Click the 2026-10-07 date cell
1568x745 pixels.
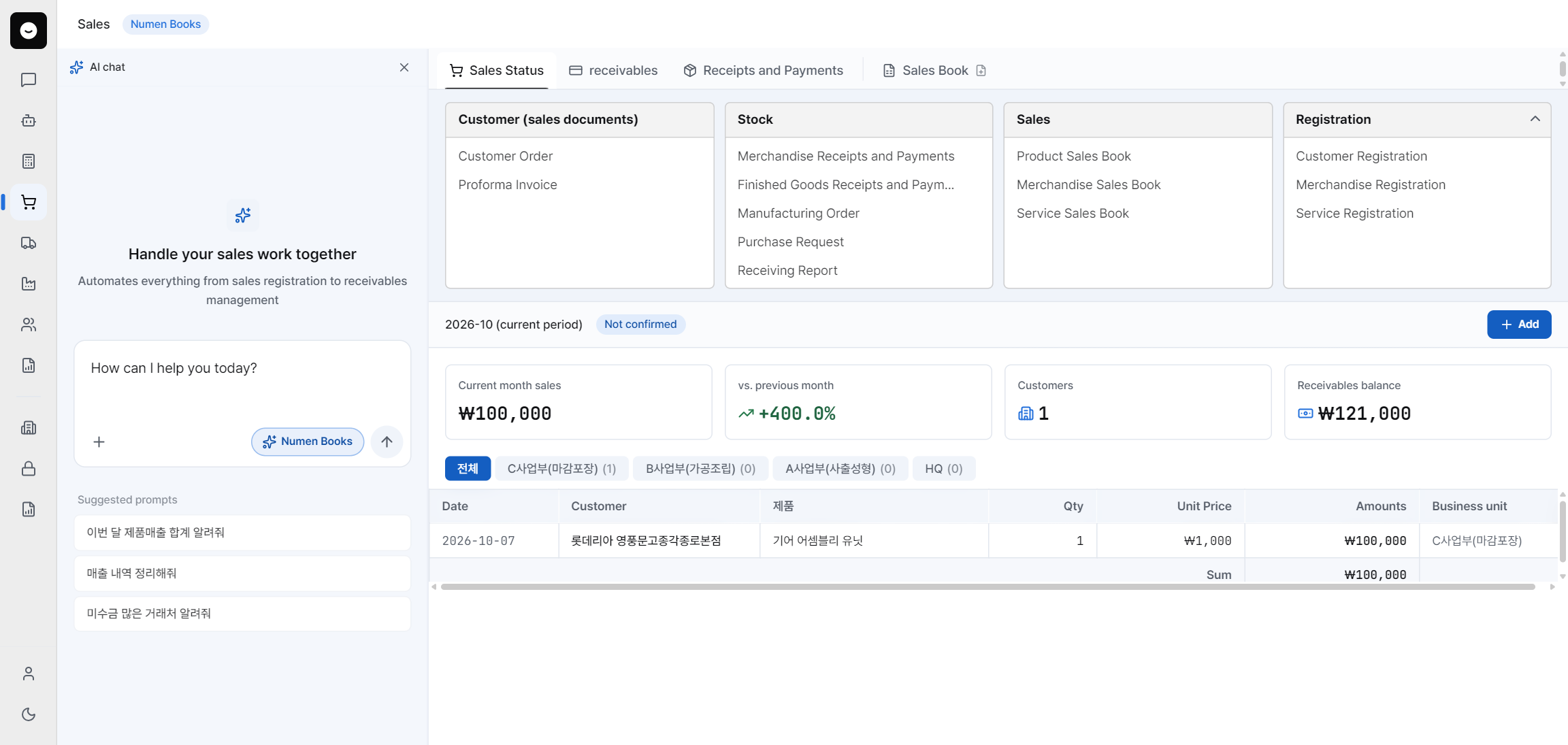(494, 542)
